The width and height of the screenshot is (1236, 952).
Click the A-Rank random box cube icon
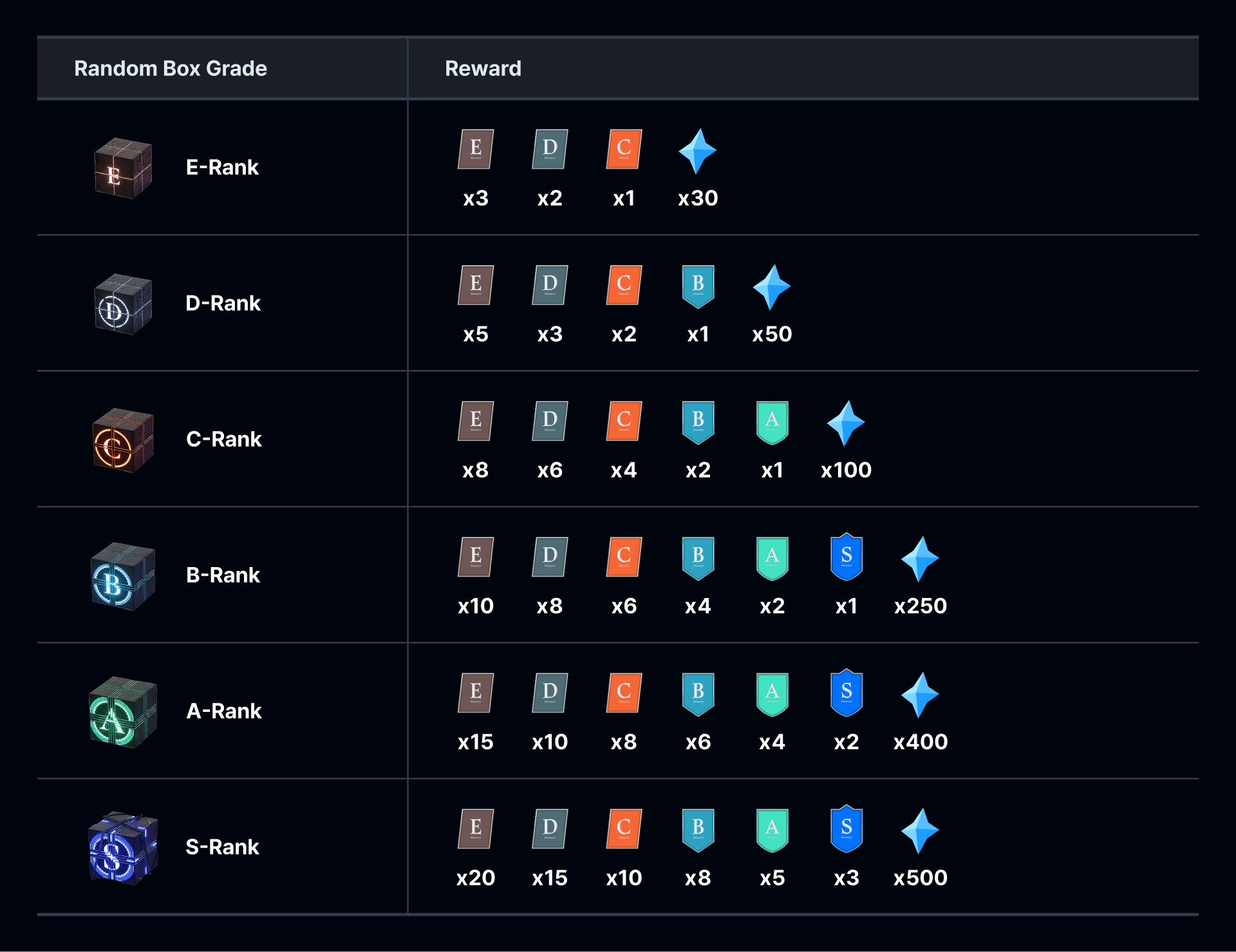pyautogui.click(x=123, y=712)
